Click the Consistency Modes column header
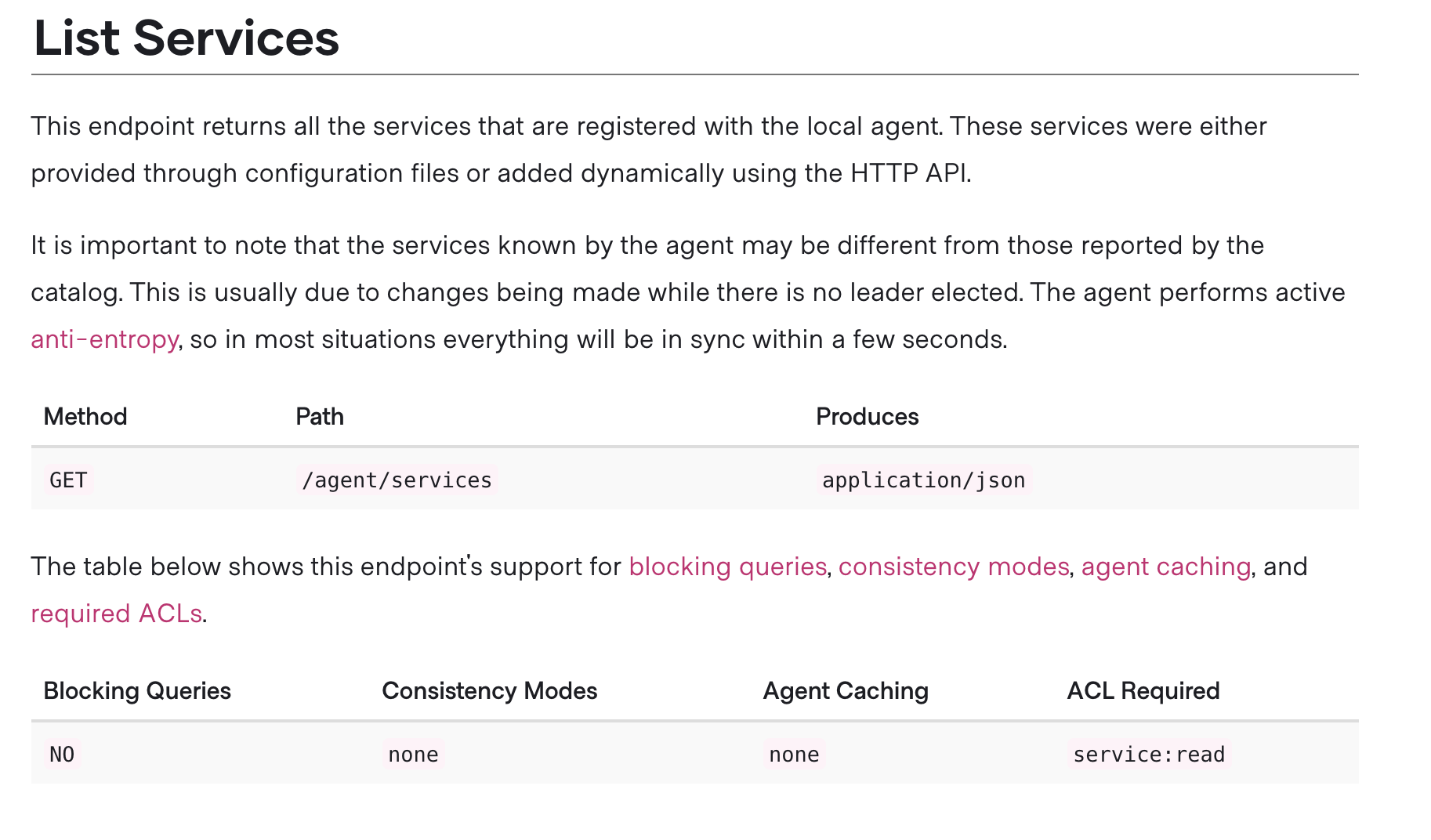 pos(490,690)
